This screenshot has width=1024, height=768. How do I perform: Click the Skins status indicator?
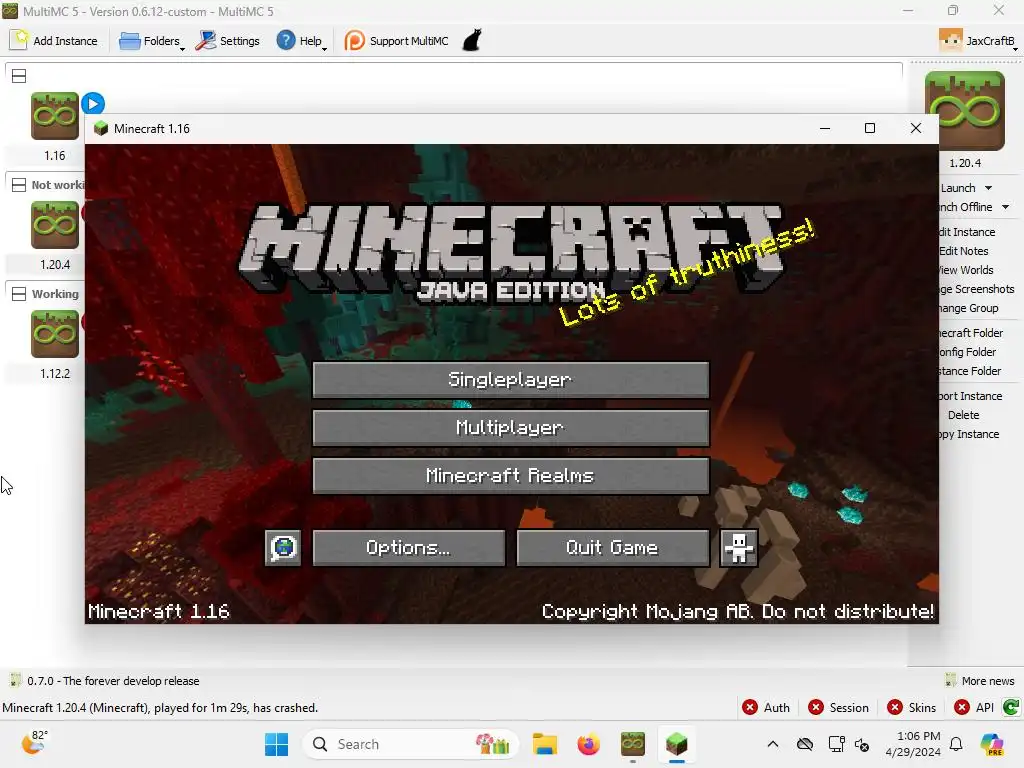click(x=912, y=707)
